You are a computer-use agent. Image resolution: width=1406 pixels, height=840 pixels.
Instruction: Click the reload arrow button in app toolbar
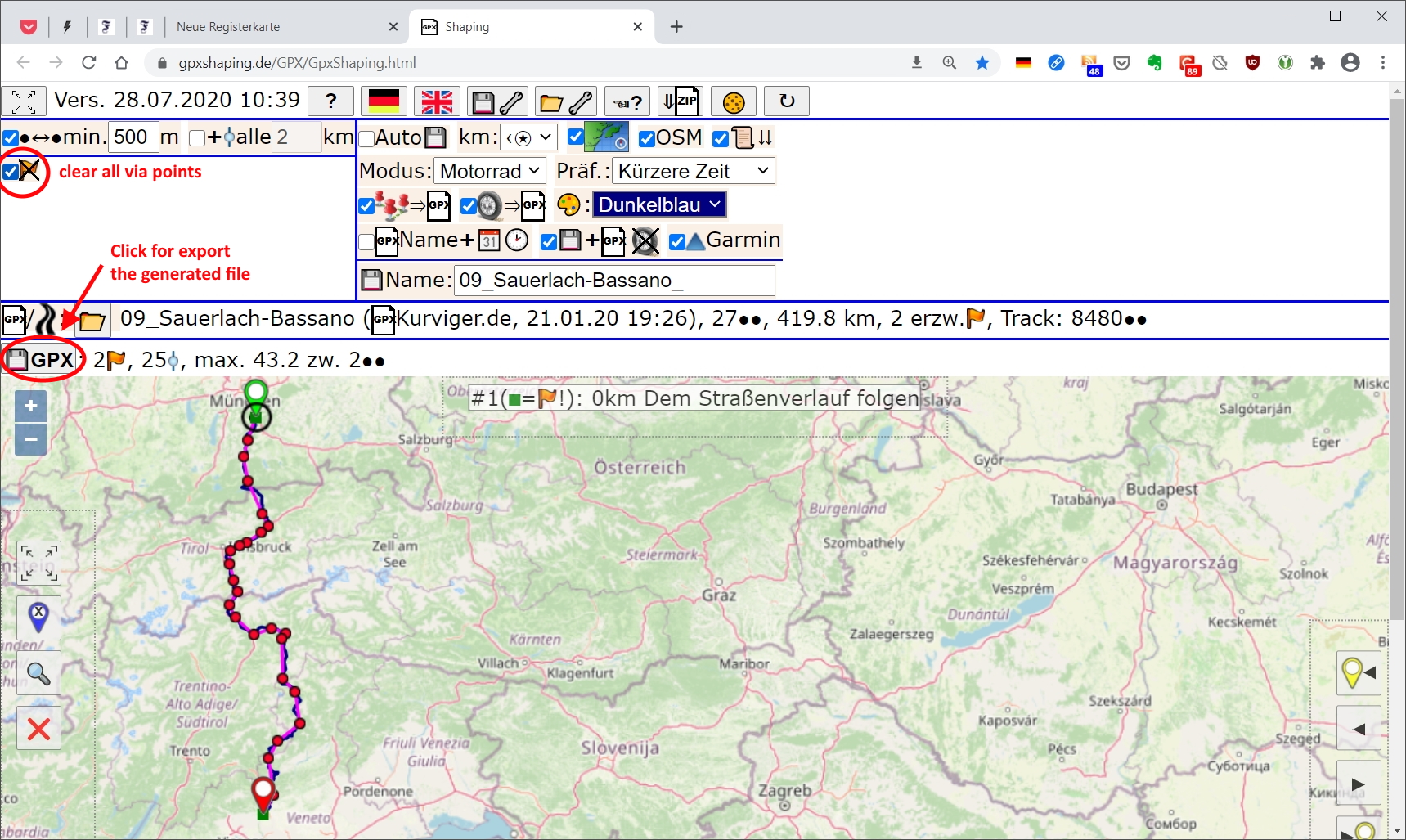[787, 101]
